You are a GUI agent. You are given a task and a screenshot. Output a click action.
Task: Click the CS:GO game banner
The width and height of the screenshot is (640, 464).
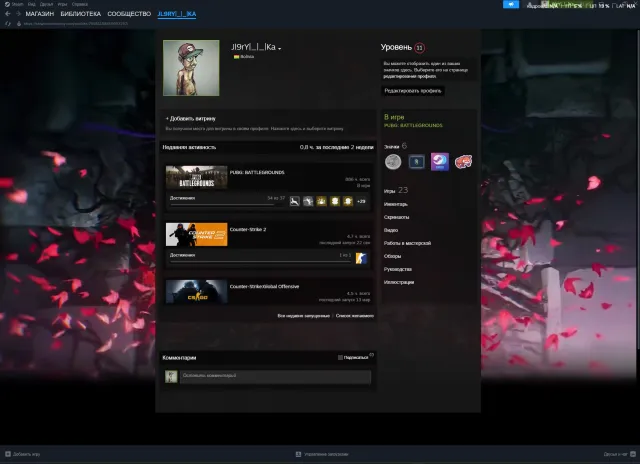[196, 291]
